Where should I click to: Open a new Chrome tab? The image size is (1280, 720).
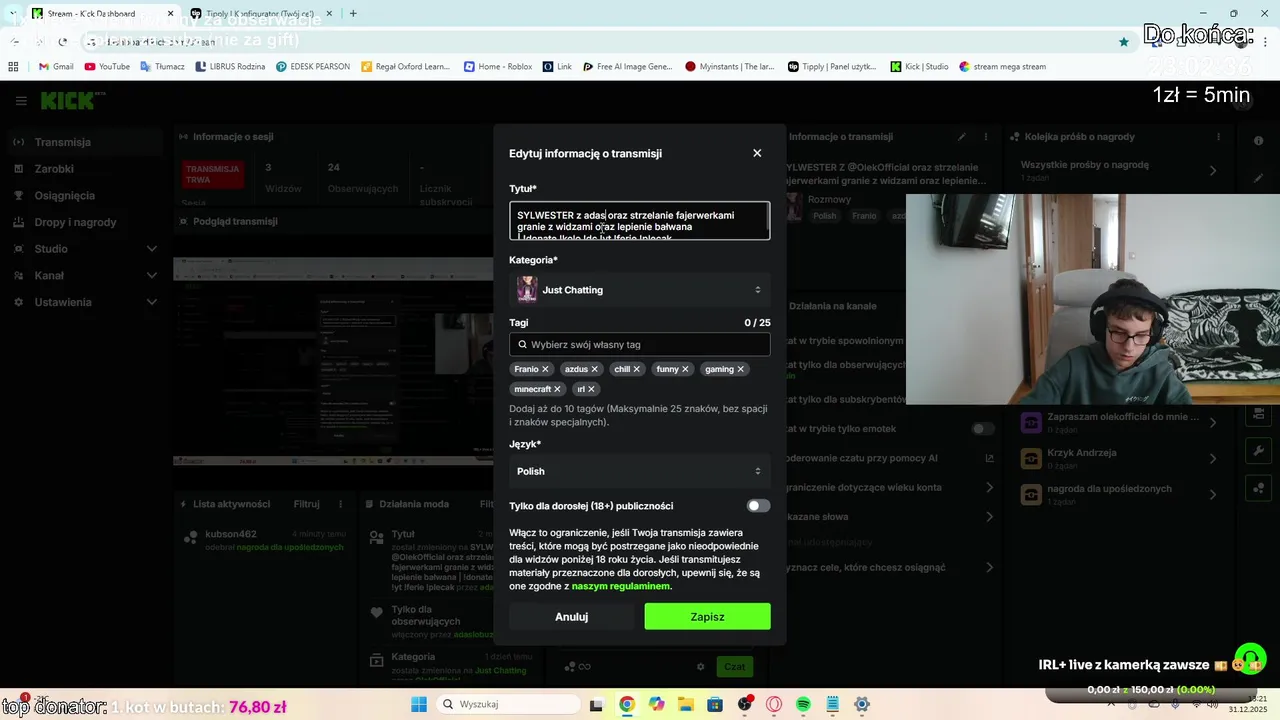353,13
